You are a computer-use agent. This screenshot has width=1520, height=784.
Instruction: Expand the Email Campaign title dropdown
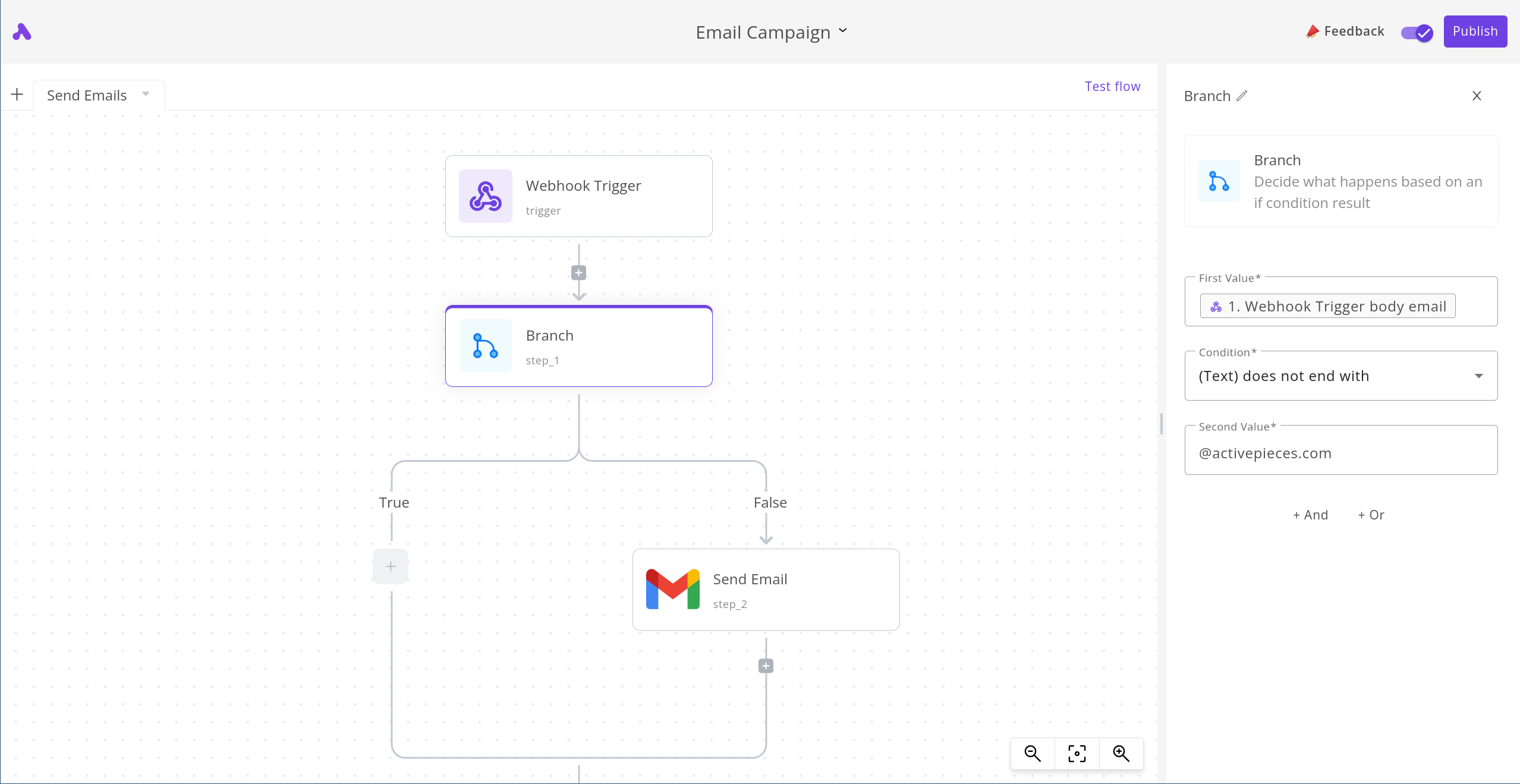point(842,31)
